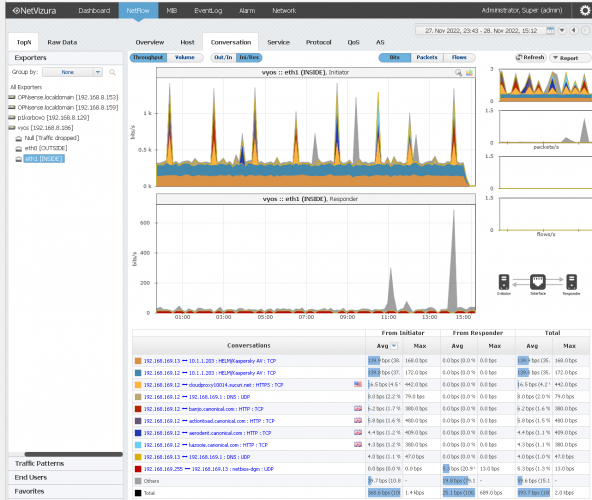The height and width of the screenshot is (500, 592).
Task: Switch chart to Volume mode
Action: 185,57
